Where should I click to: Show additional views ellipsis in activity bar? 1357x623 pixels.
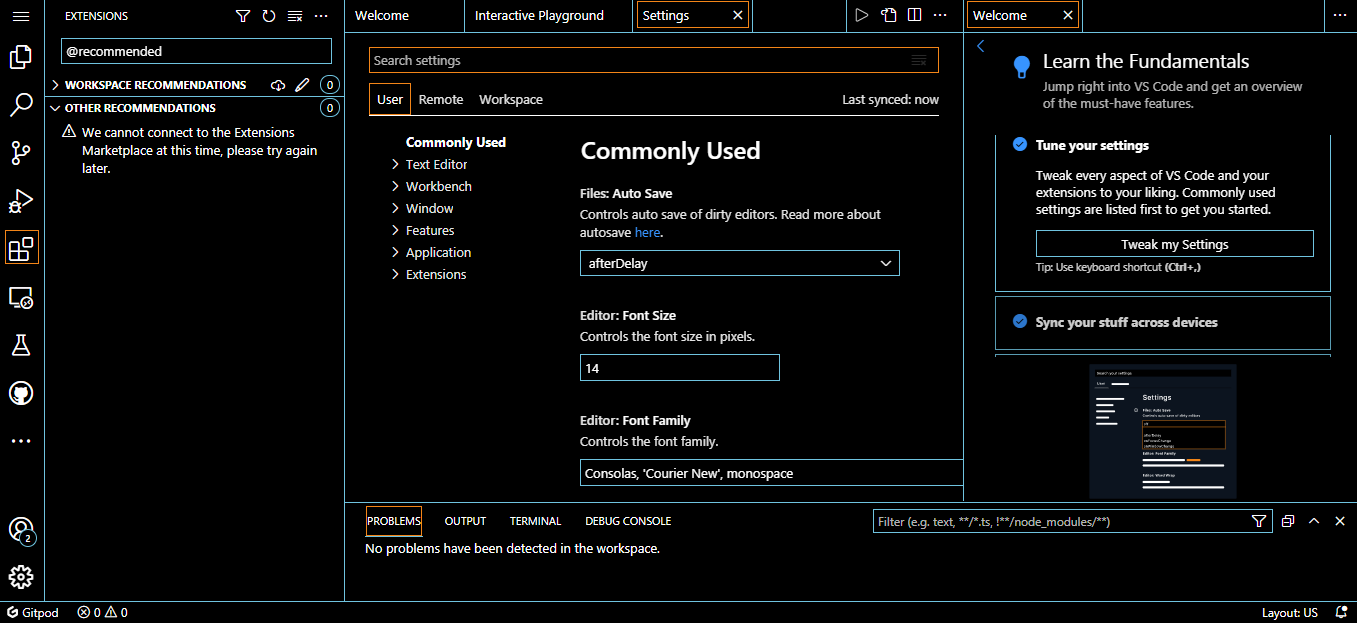click(x=21, y=440)
